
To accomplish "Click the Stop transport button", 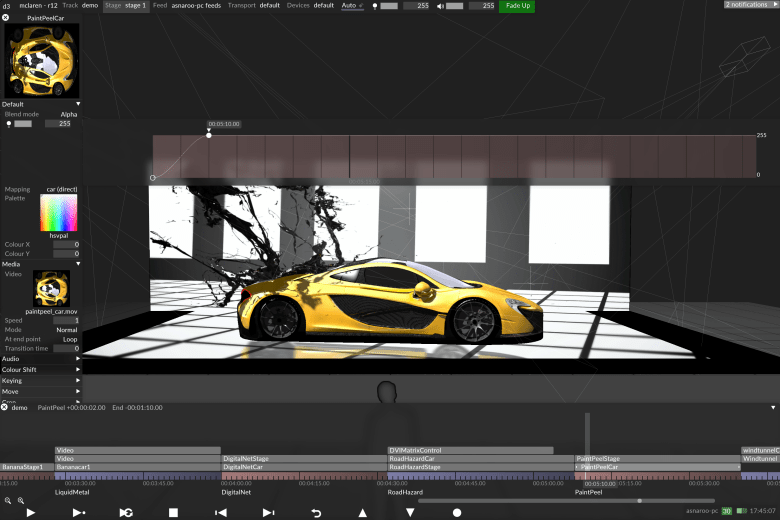I will coord(173,512).
